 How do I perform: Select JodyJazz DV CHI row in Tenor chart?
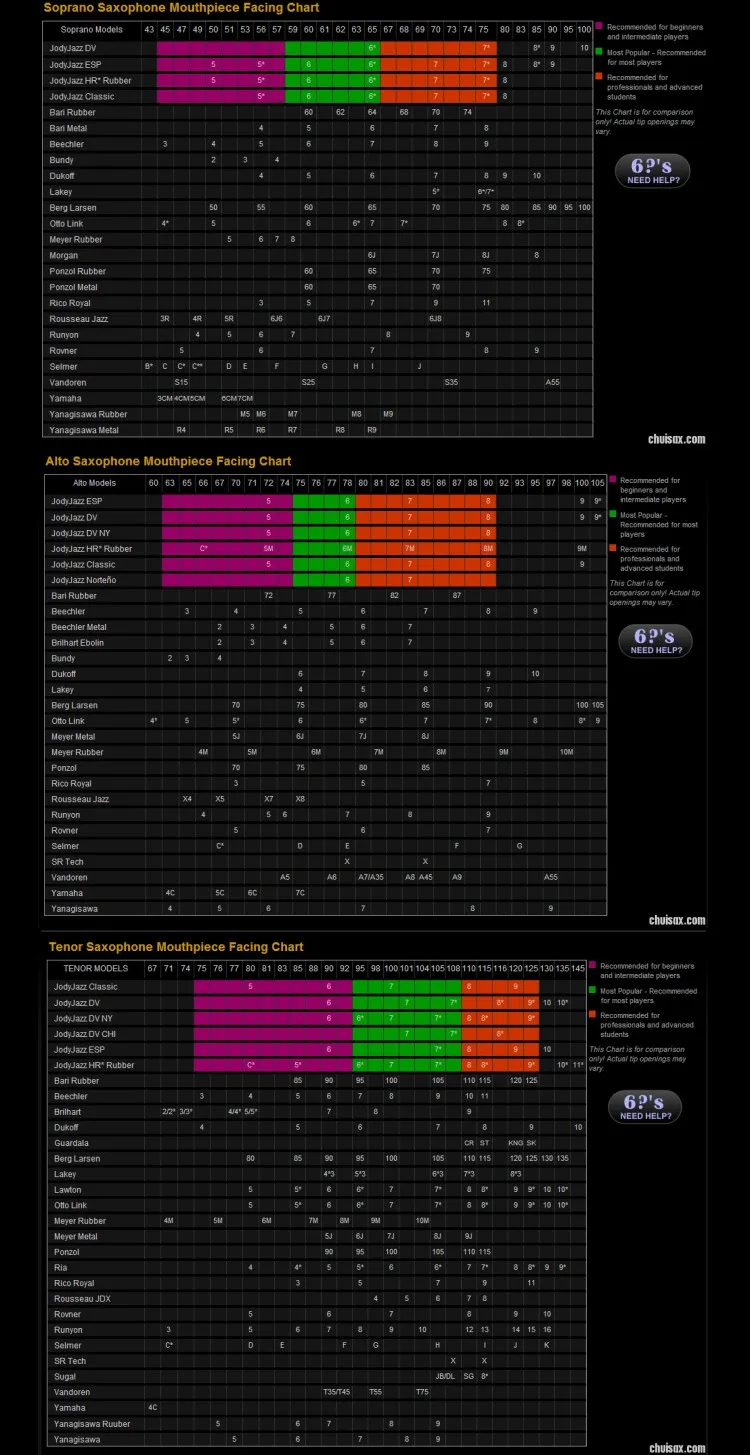point(318,1034)
